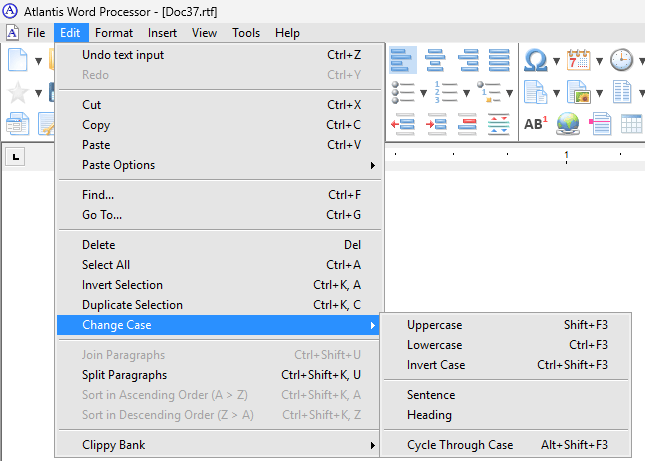This screenshot has width=645, height=461.
Task: Click the New Document page icon
Action: point(18,60)
